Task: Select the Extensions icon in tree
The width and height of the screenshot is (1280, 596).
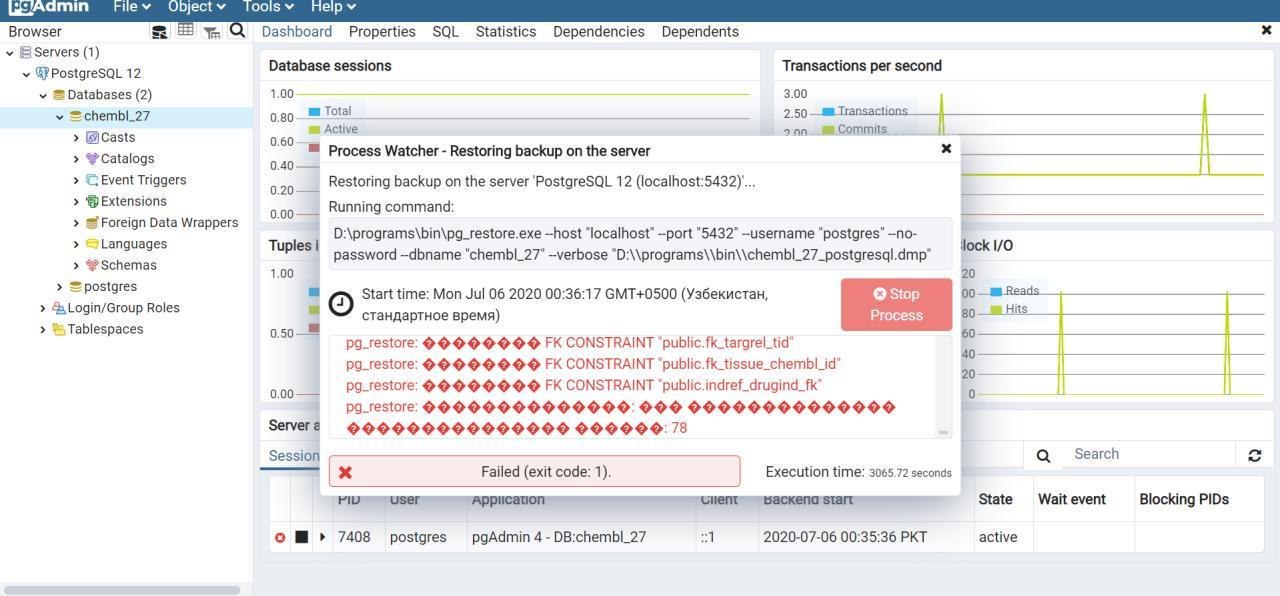Action: pyautogui.click(x=92, y=201)
